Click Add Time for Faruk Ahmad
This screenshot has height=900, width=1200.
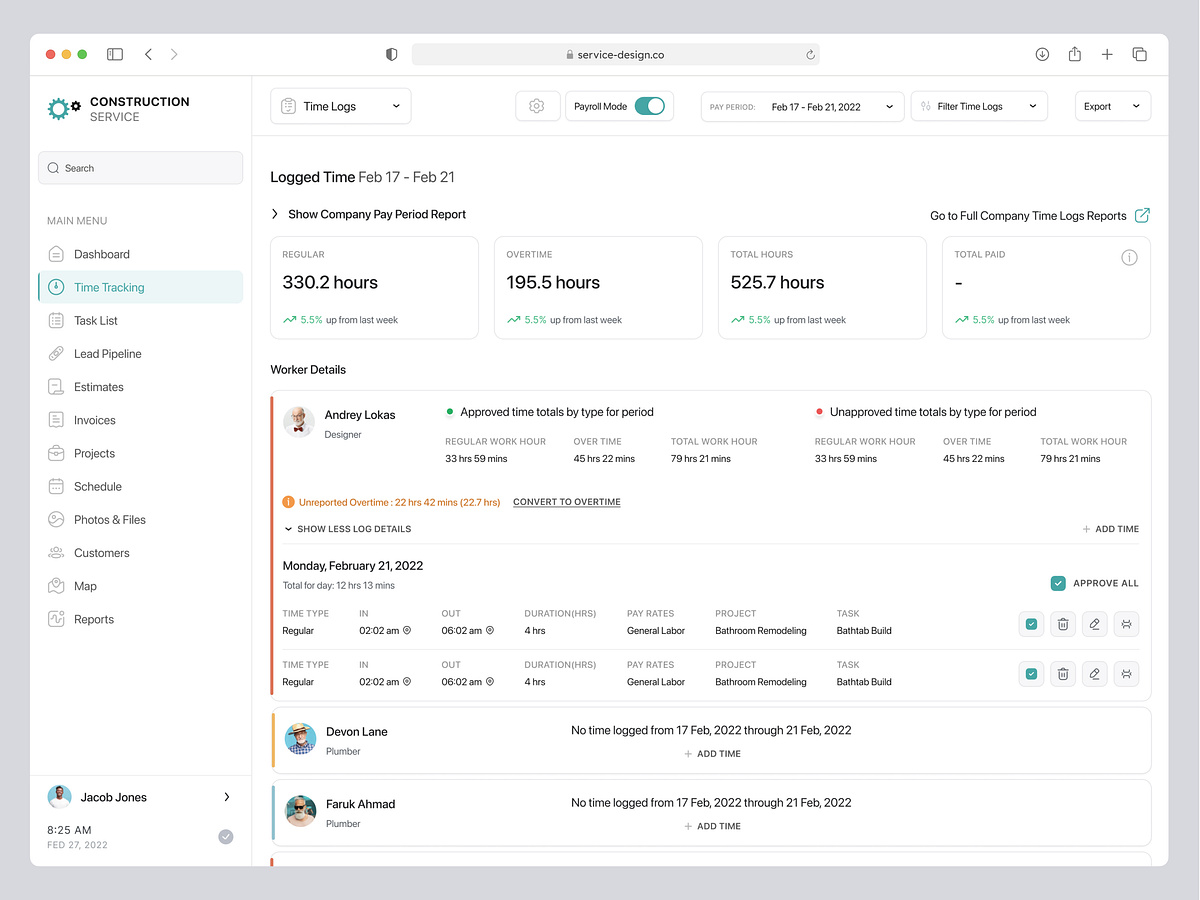(712, 826)
